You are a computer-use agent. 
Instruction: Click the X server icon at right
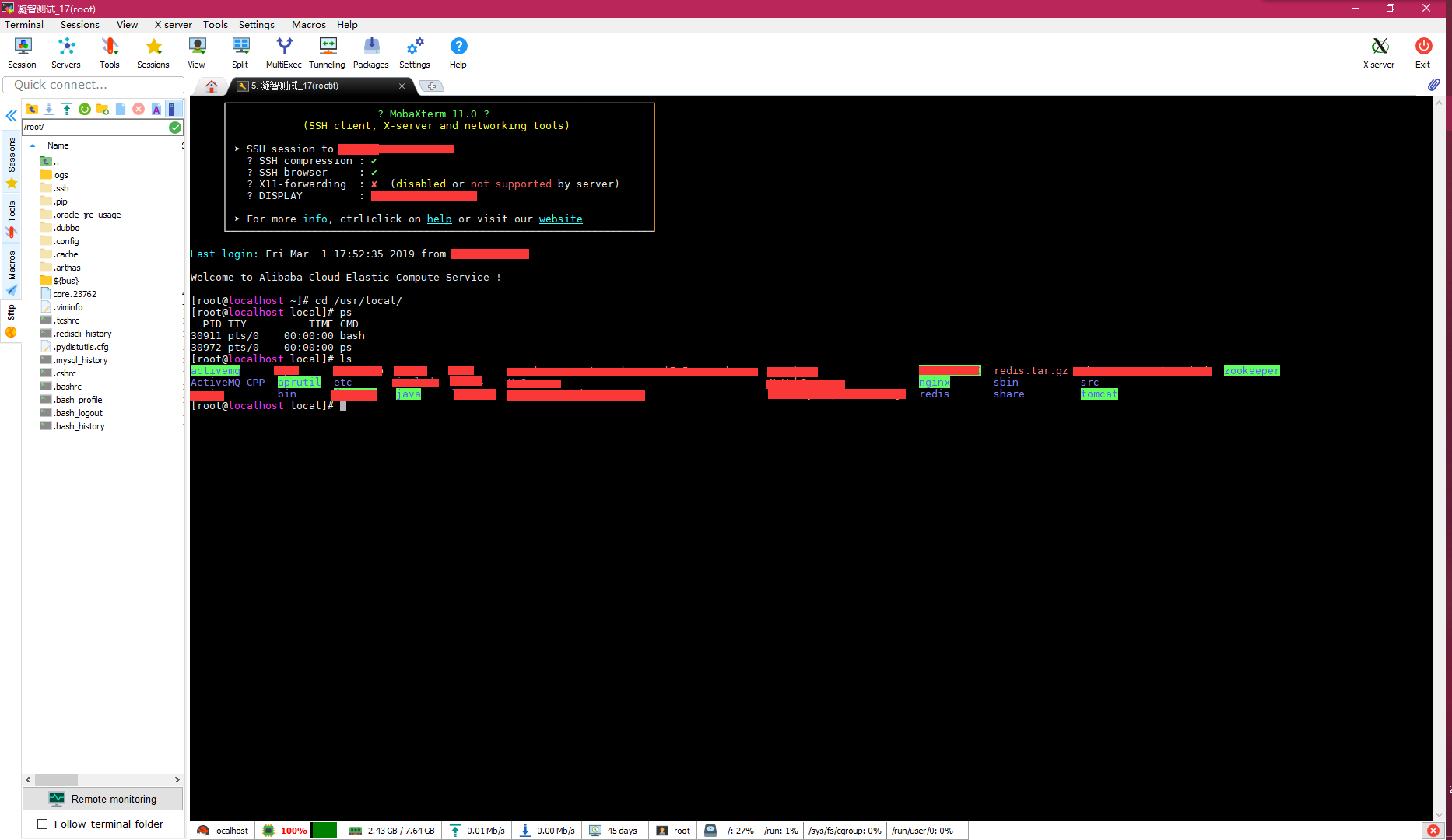(1379, 54)
